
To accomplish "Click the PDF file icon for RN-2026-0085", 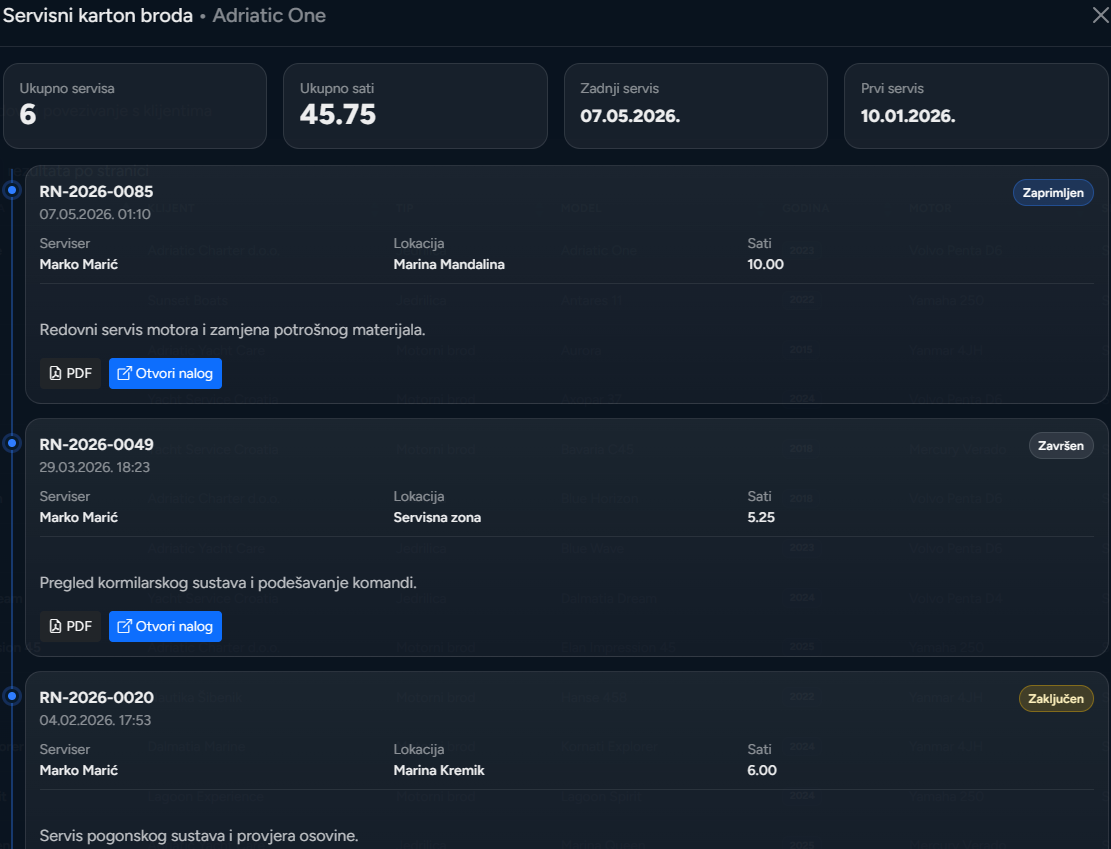I will 55,373.
